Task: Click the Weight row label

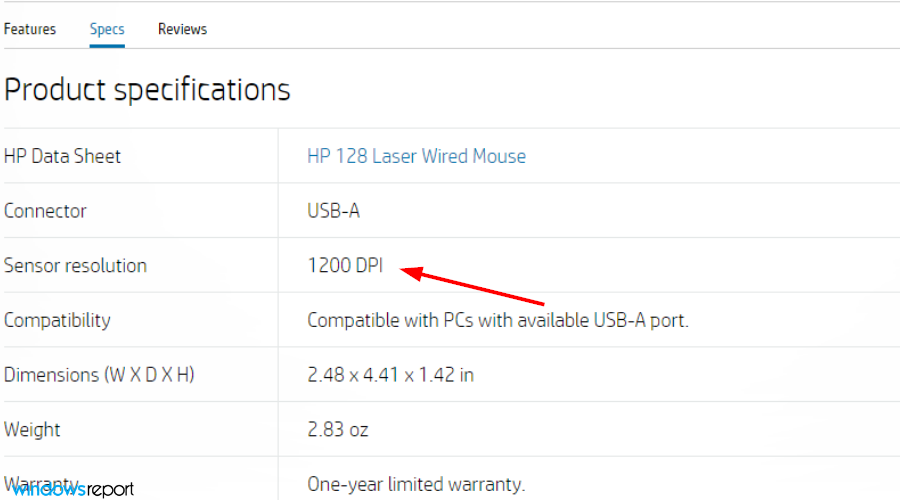Action: point(32,429)
